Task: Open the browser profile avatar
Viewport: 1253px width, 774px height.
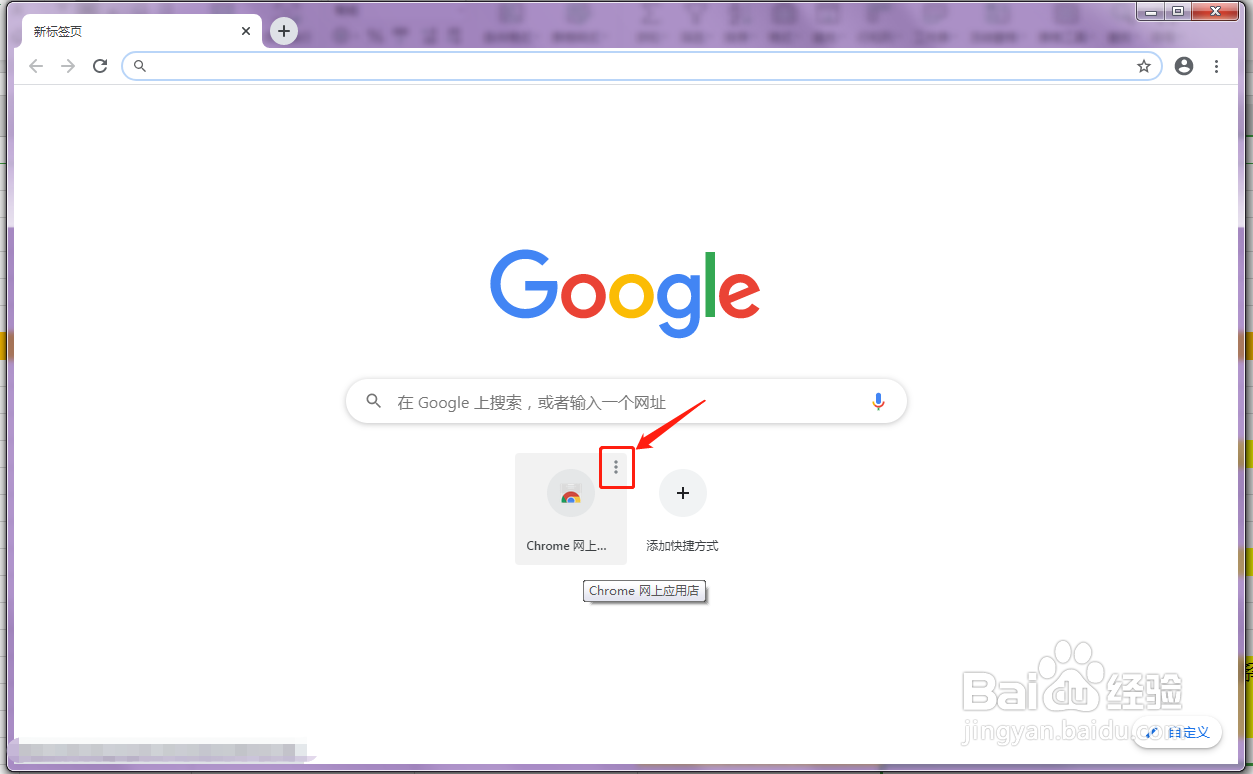Action: point(1183,66)
